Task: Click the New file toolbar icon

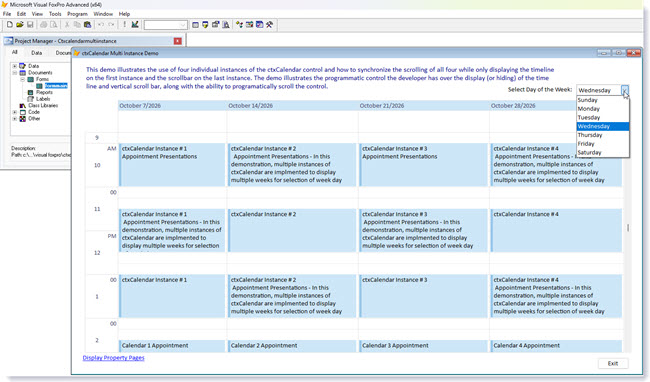Action: (x=10, y=25)
